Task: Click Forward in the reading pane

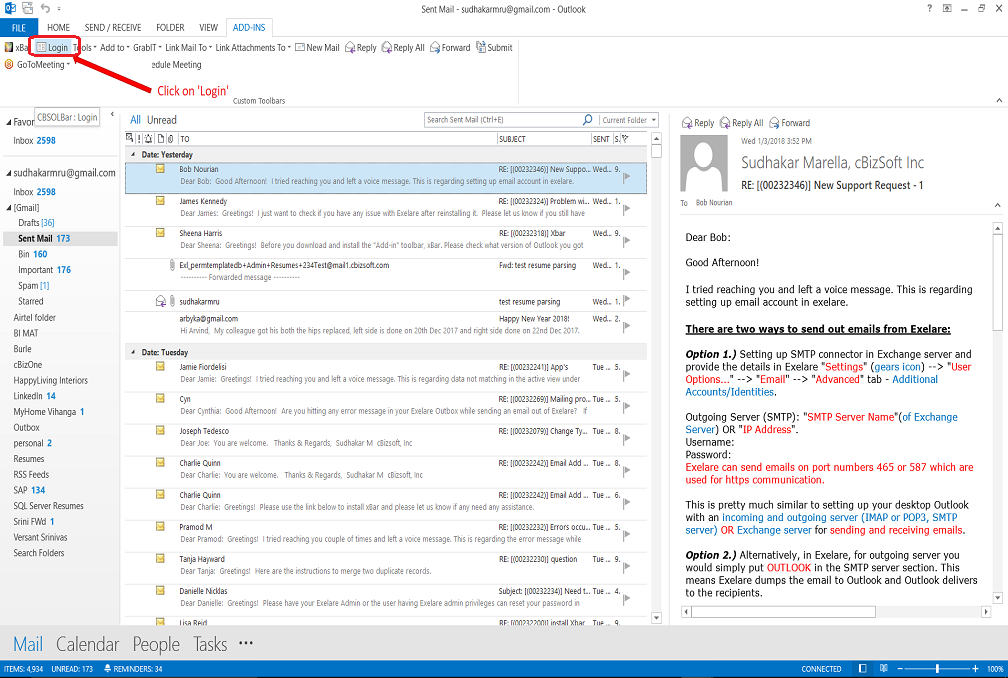Action: [x=789, y=123]
